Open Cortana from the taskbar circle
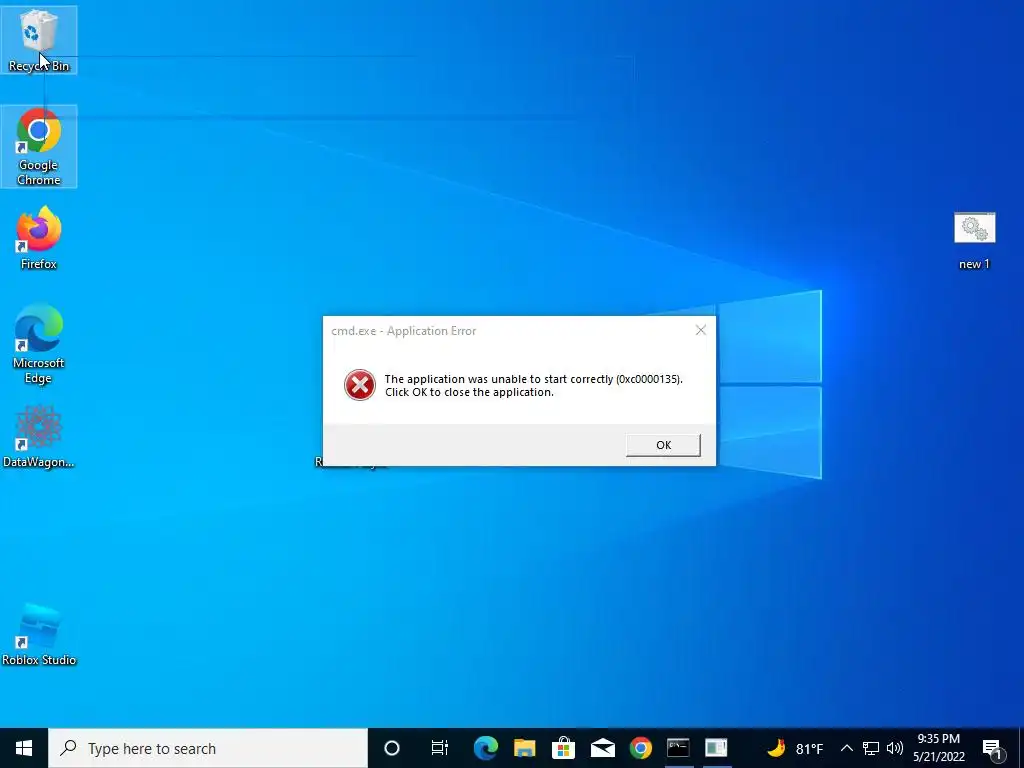Viewport: 1024px width, 768px height. (392, 748)
